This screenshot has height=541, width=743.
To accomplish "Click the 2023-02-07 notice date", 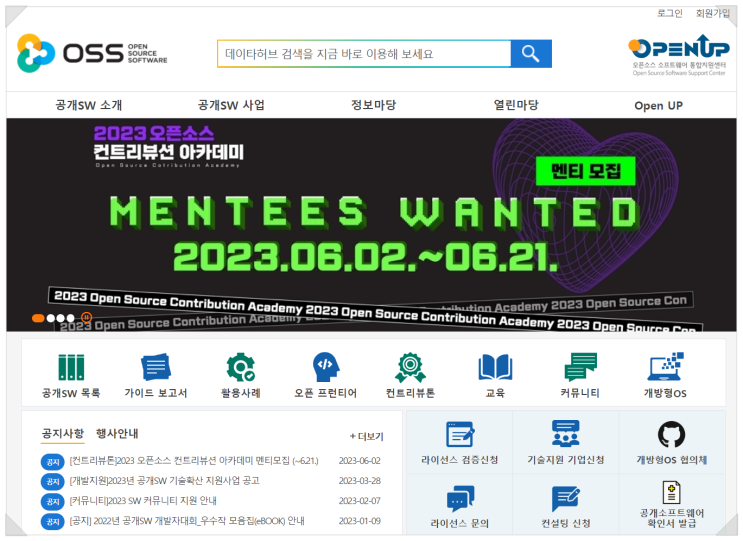I will click(360, 501).
